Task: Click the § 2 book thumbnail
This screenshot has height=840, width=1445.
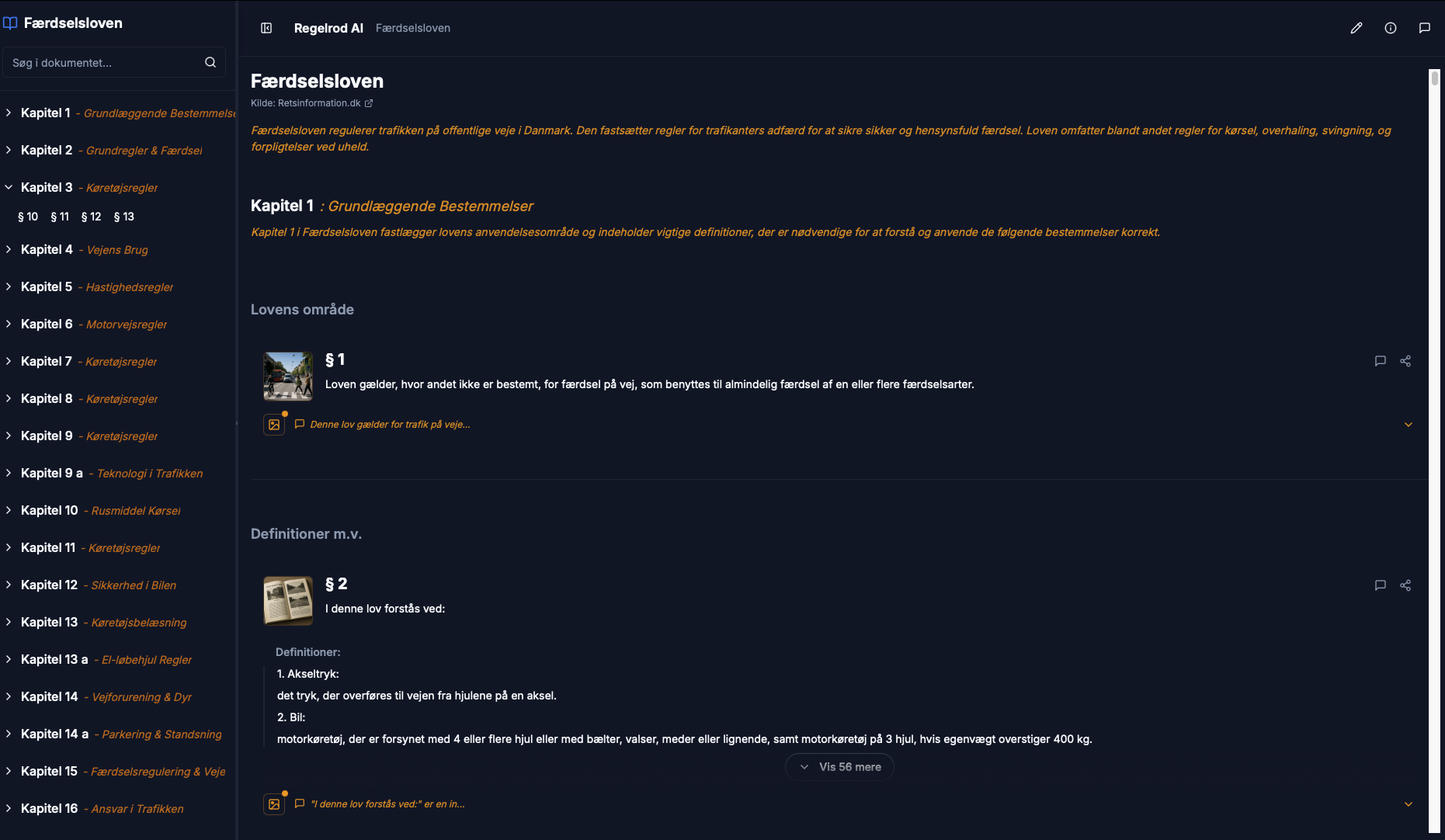Action: [x=288, y=601]
